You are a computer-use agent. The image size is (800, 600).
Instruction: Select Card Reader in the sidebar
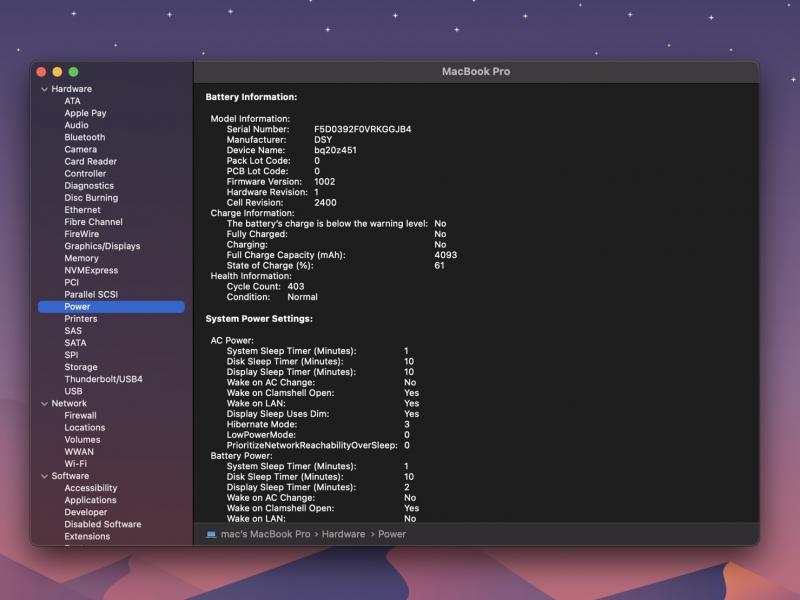91,161
